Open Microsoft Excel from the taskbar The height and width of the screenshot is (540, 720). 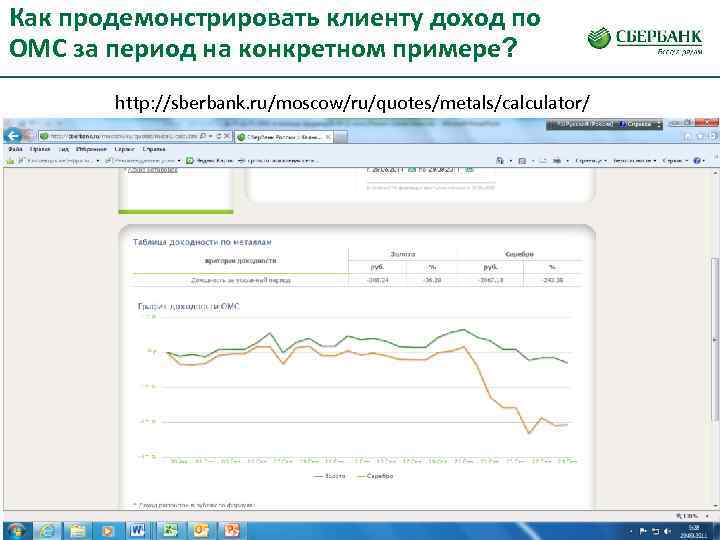[171, 531]
